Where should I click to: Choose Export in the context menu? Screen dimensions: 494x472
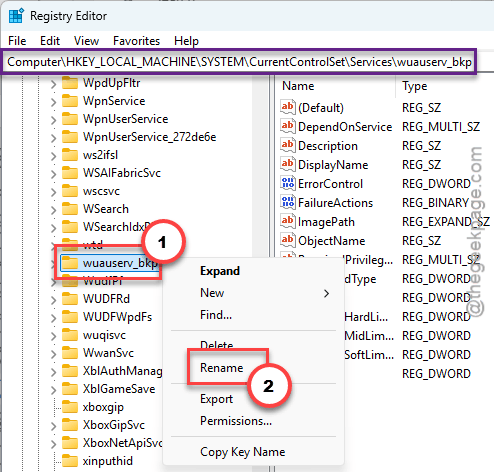click(216, 399)
